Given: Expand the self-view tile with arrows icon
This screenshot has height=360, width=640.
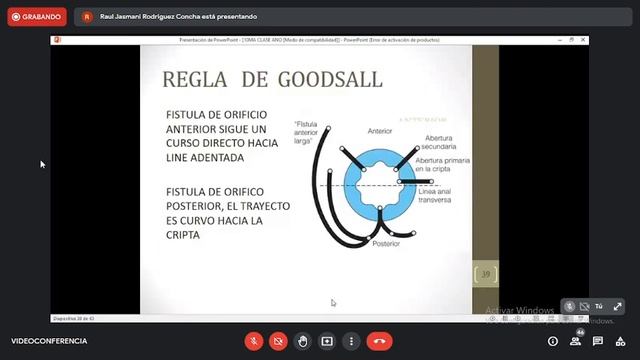Looking at the screenshot, I should 617,307.
